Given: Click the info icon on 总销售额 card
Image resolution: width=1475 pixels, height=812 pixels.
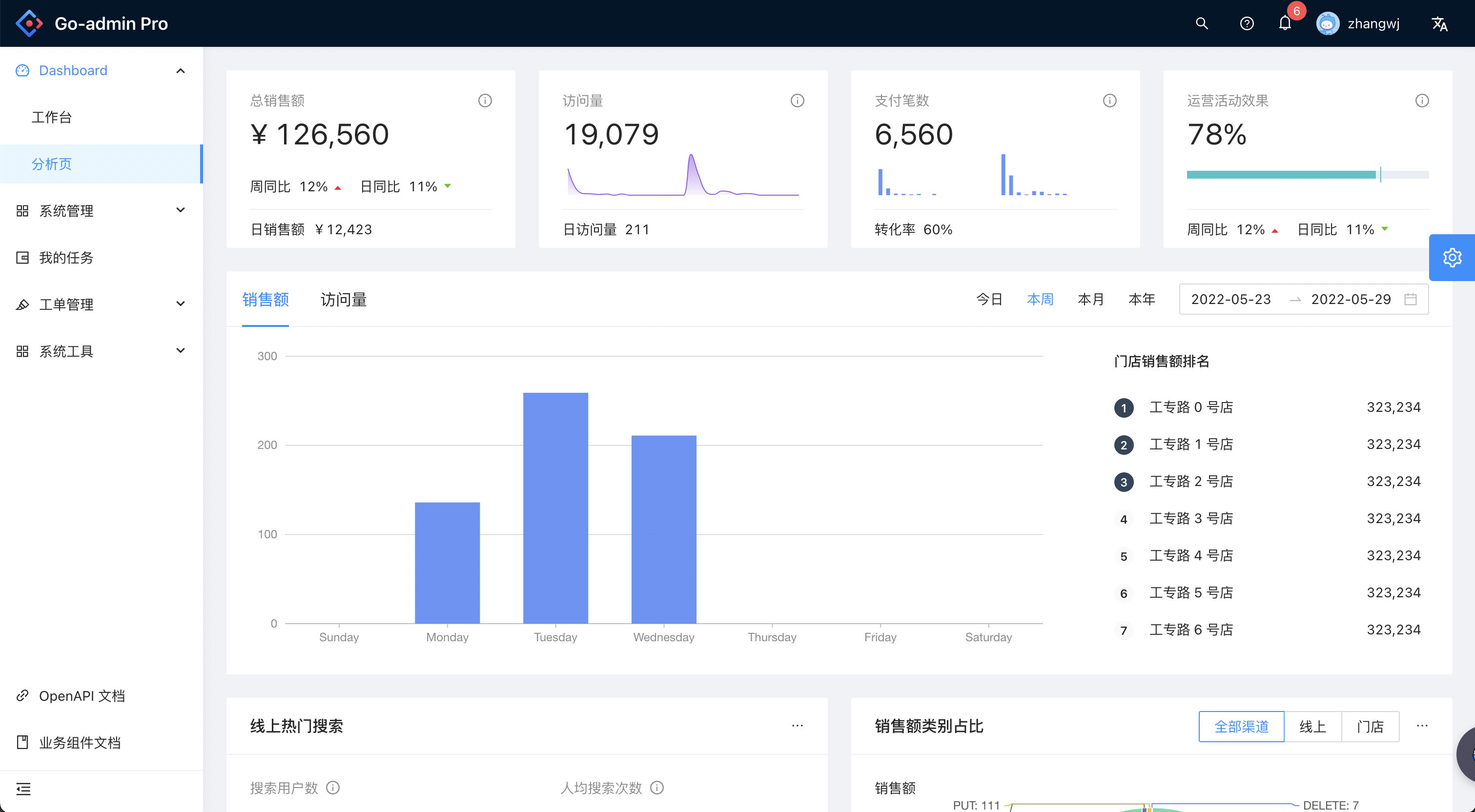Looking at the screenshot, I should coord(485,100).
